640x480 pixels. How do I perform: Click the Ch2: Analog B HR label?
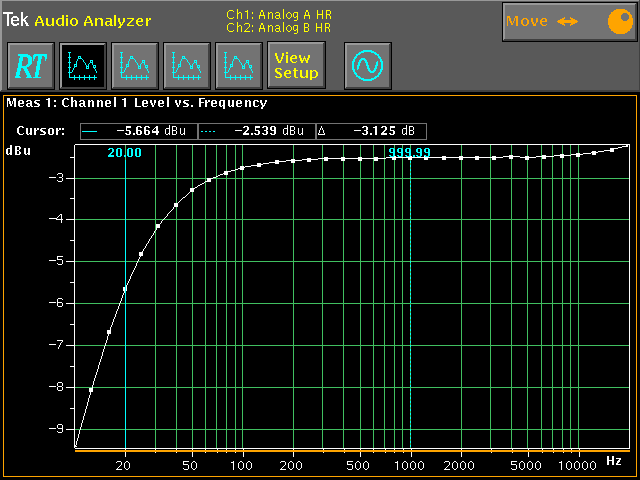click(278, 27)
